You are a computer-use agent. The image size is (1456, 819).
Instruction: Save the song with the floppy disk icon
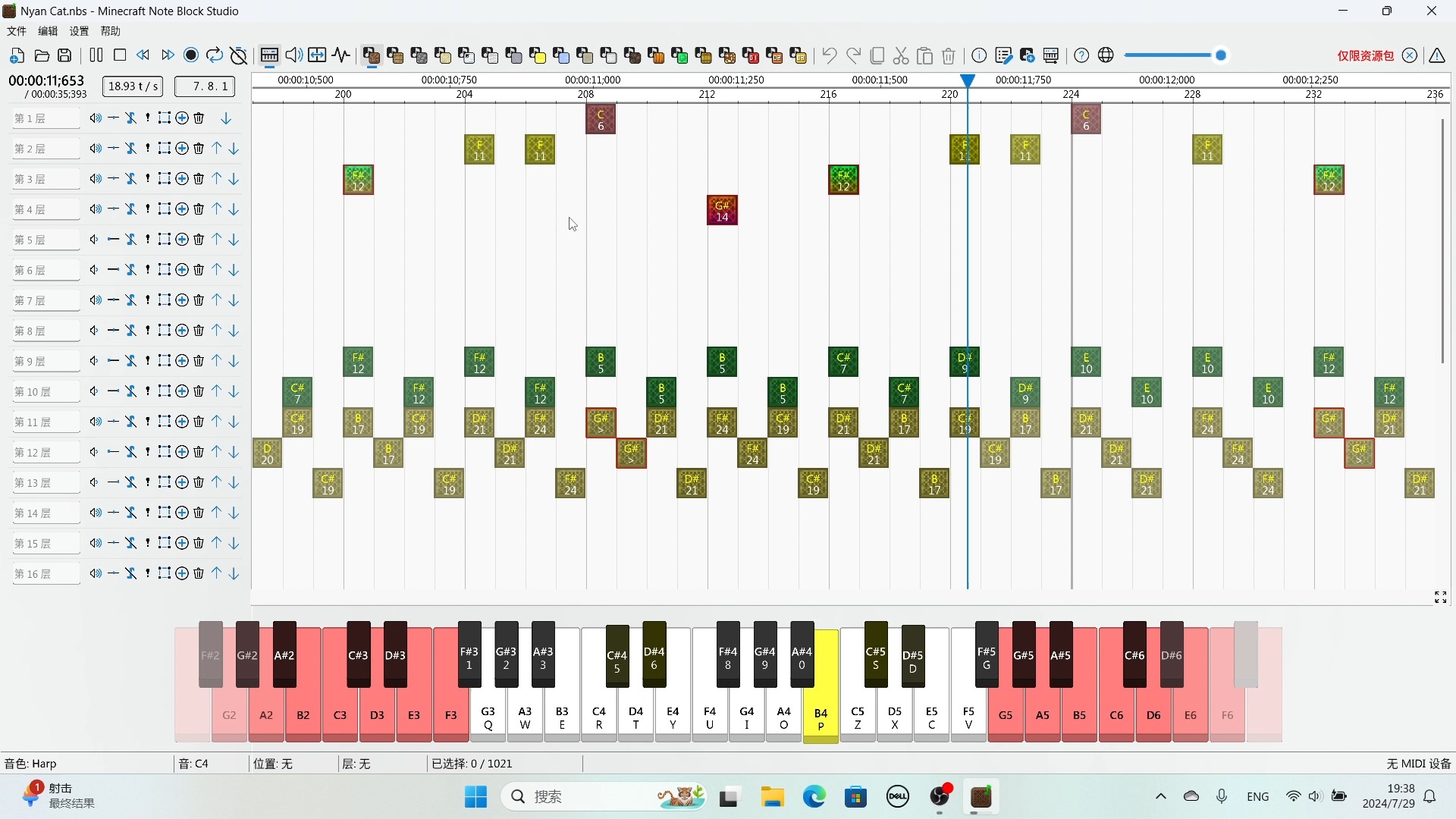(x=64, y=55)
